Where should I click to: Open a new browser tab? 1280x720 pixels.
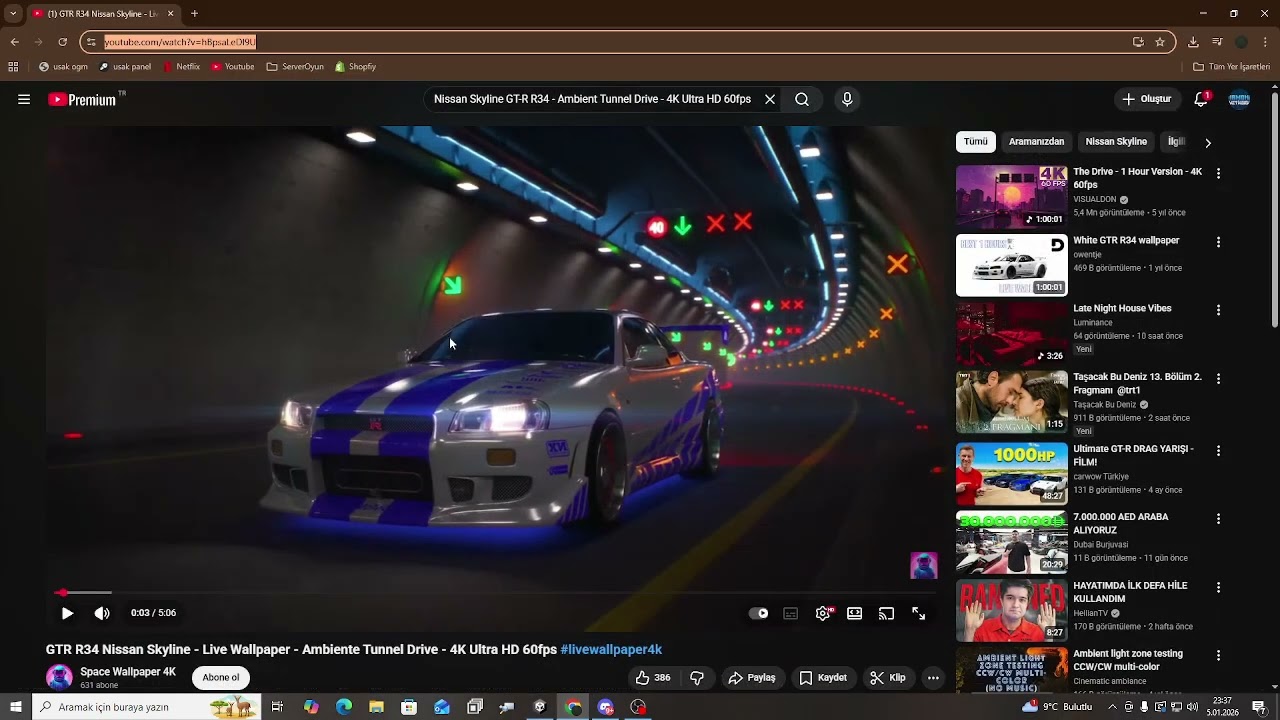click(x=194, y=14)
